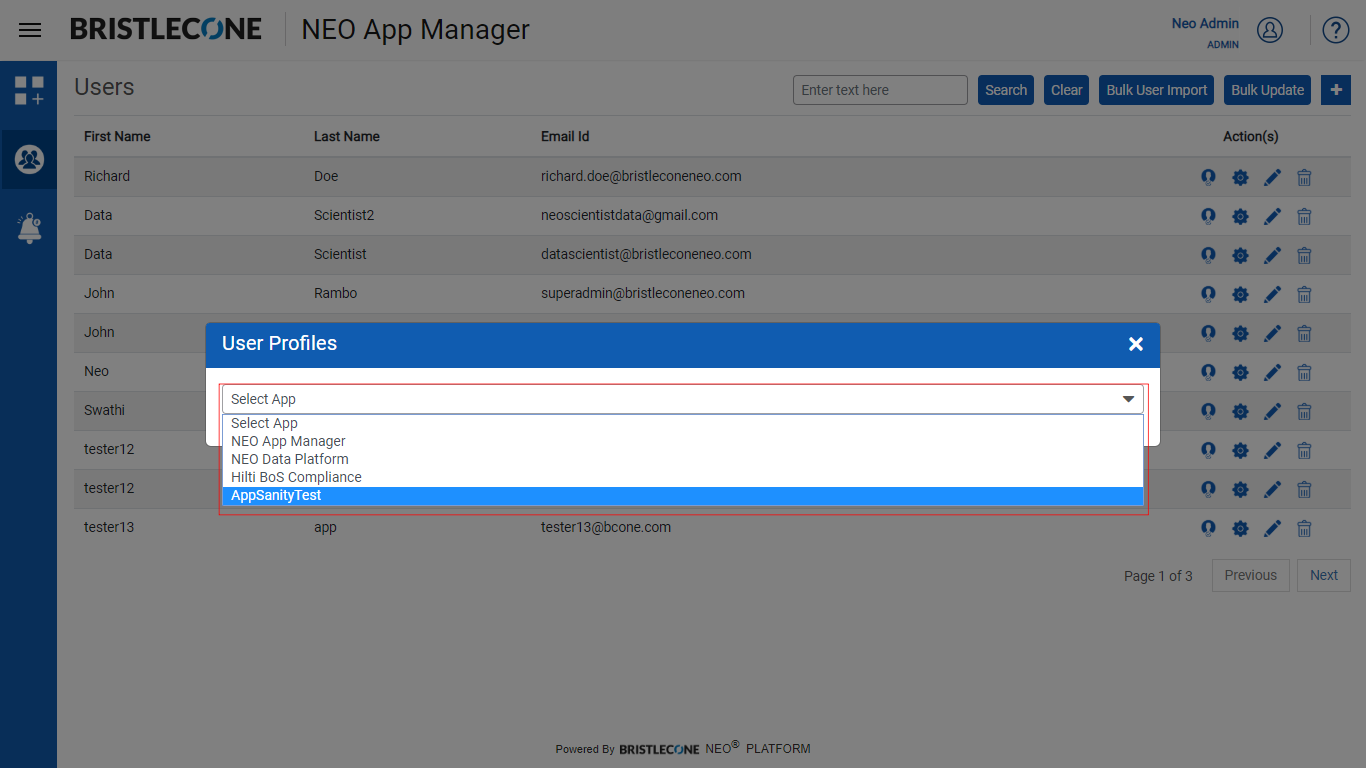Open user profile icon for tester13 row
1366x768 pixels.
1208,528
